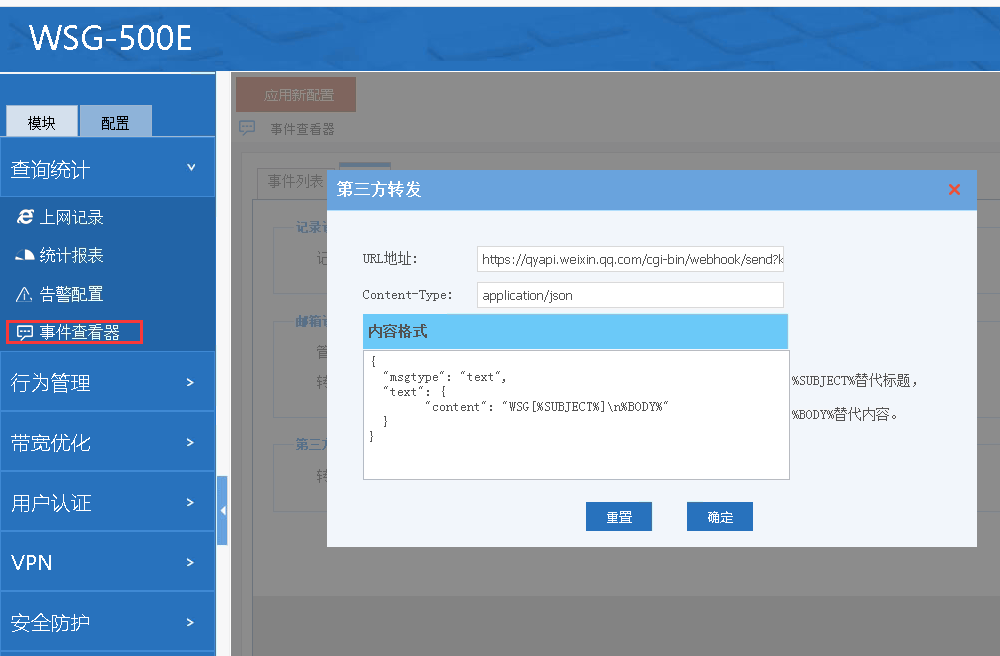Click the sidebar collapse arrow handle

pyautogui.click(x=222, y=510)
